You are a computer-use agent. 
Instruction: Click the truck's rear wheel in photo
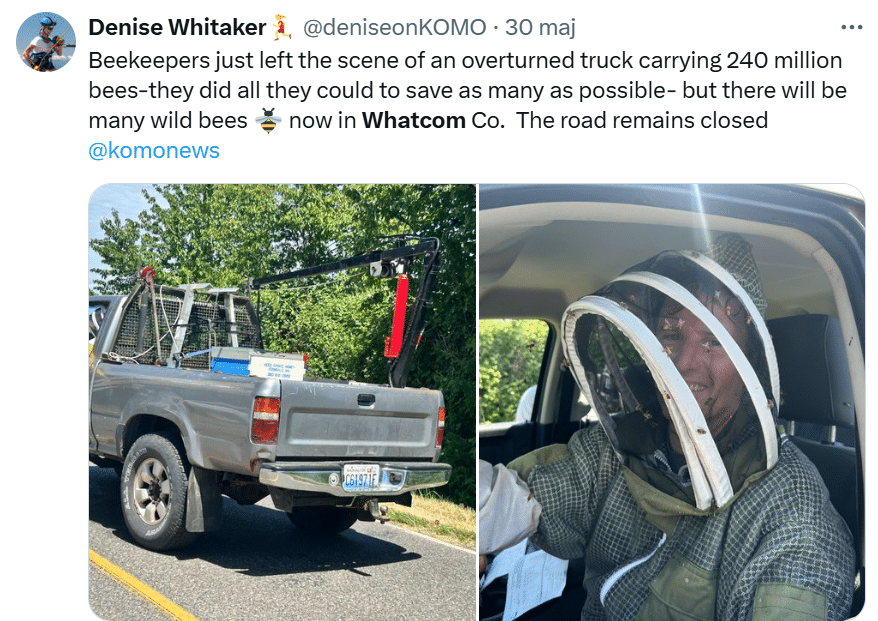point(153,491)
